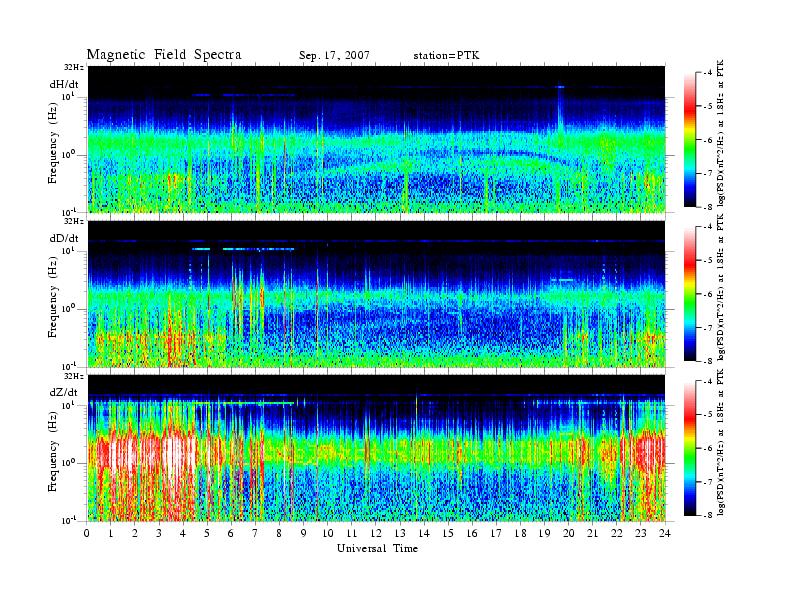
Task: Click the "Universal Time" axis label
Action: [377, 548]
